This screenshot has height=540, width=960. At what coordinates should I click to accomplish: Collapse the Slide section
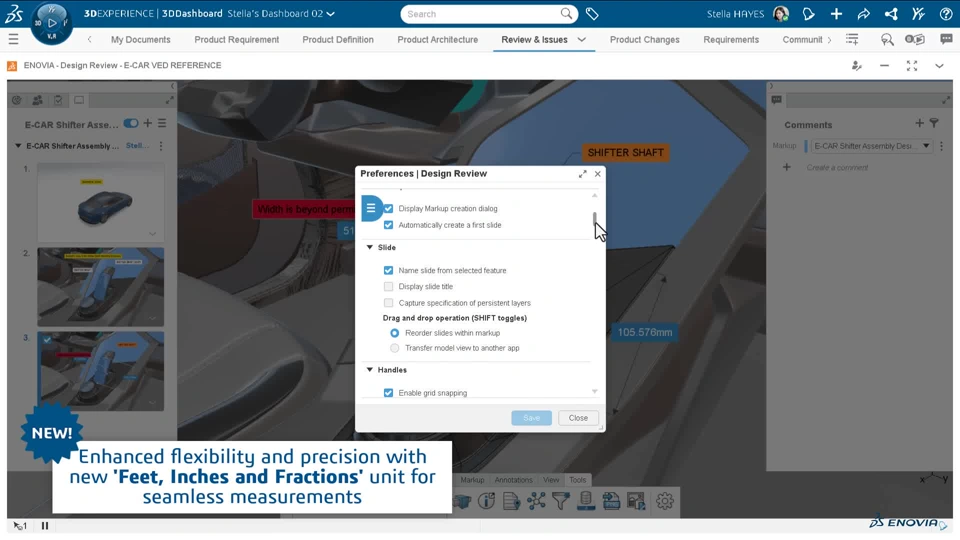[370, 247]
